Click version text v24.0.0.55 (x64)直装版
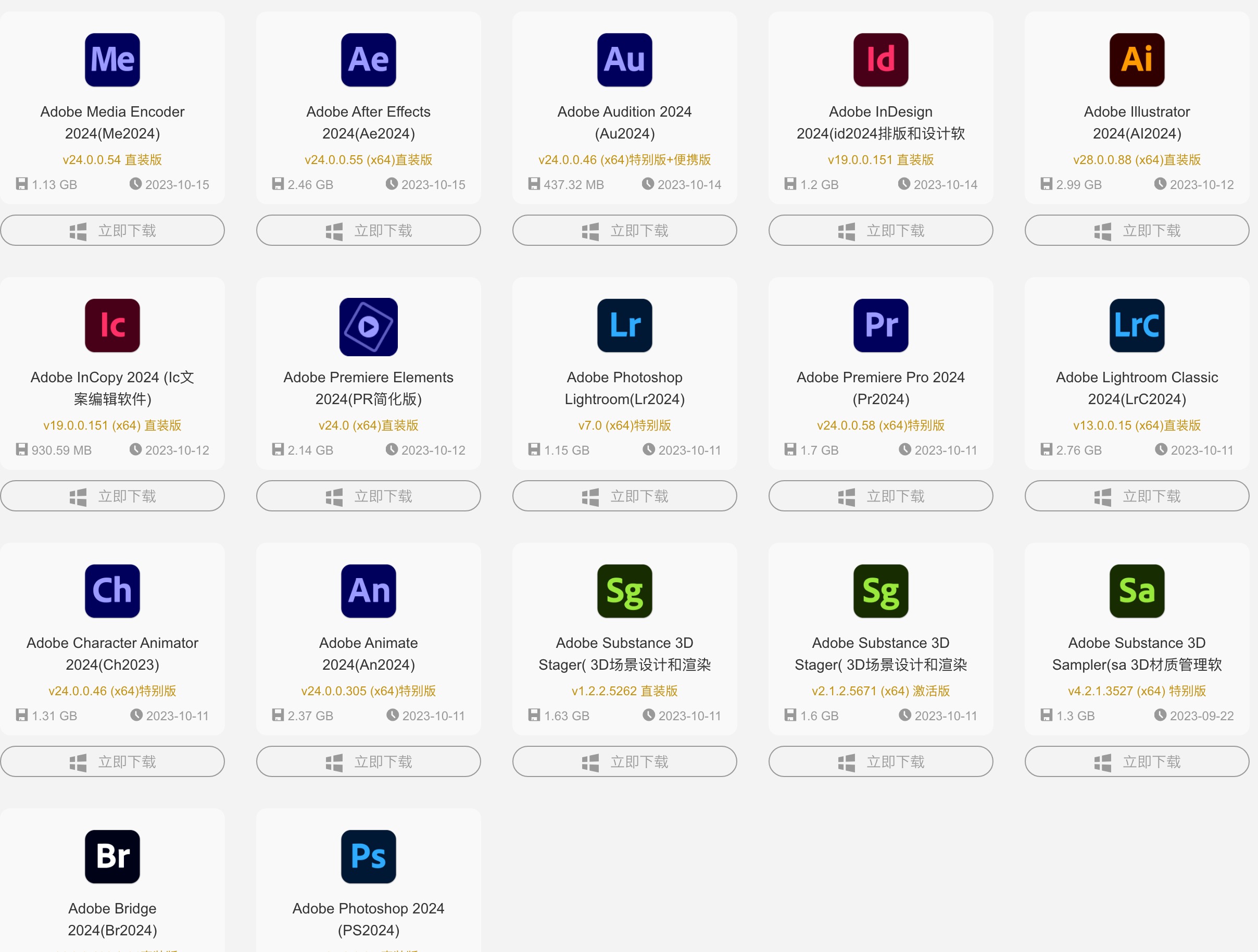 (x=369, y=160)
